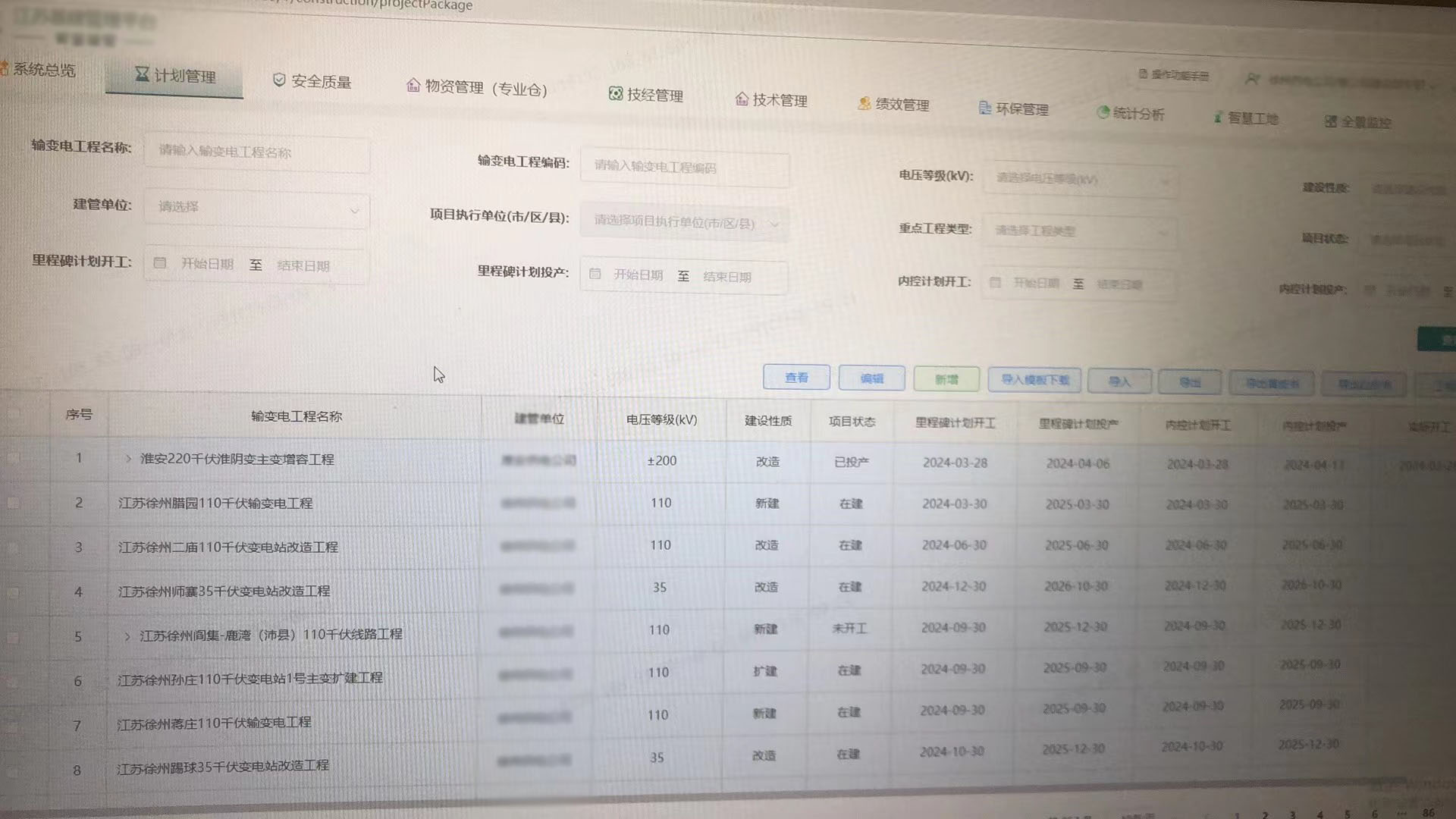Image resolution: width=1456 pixels, height=819 pixels.
Task: Click the 技术管理 icon
Action: [742, 99]
